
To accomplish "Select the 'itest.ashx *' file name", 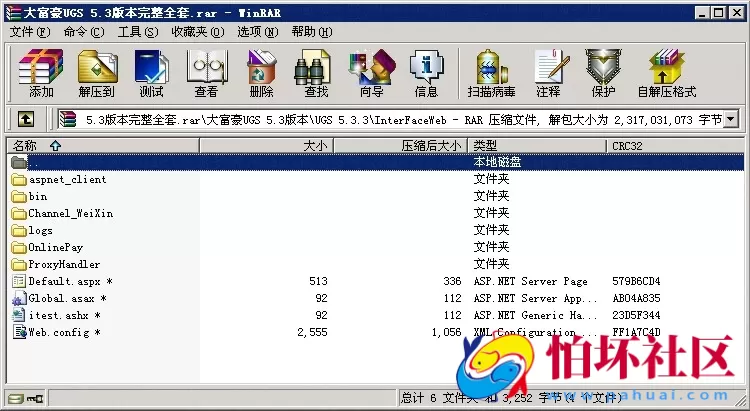I will pyautogui.click(x=65, y=315).
